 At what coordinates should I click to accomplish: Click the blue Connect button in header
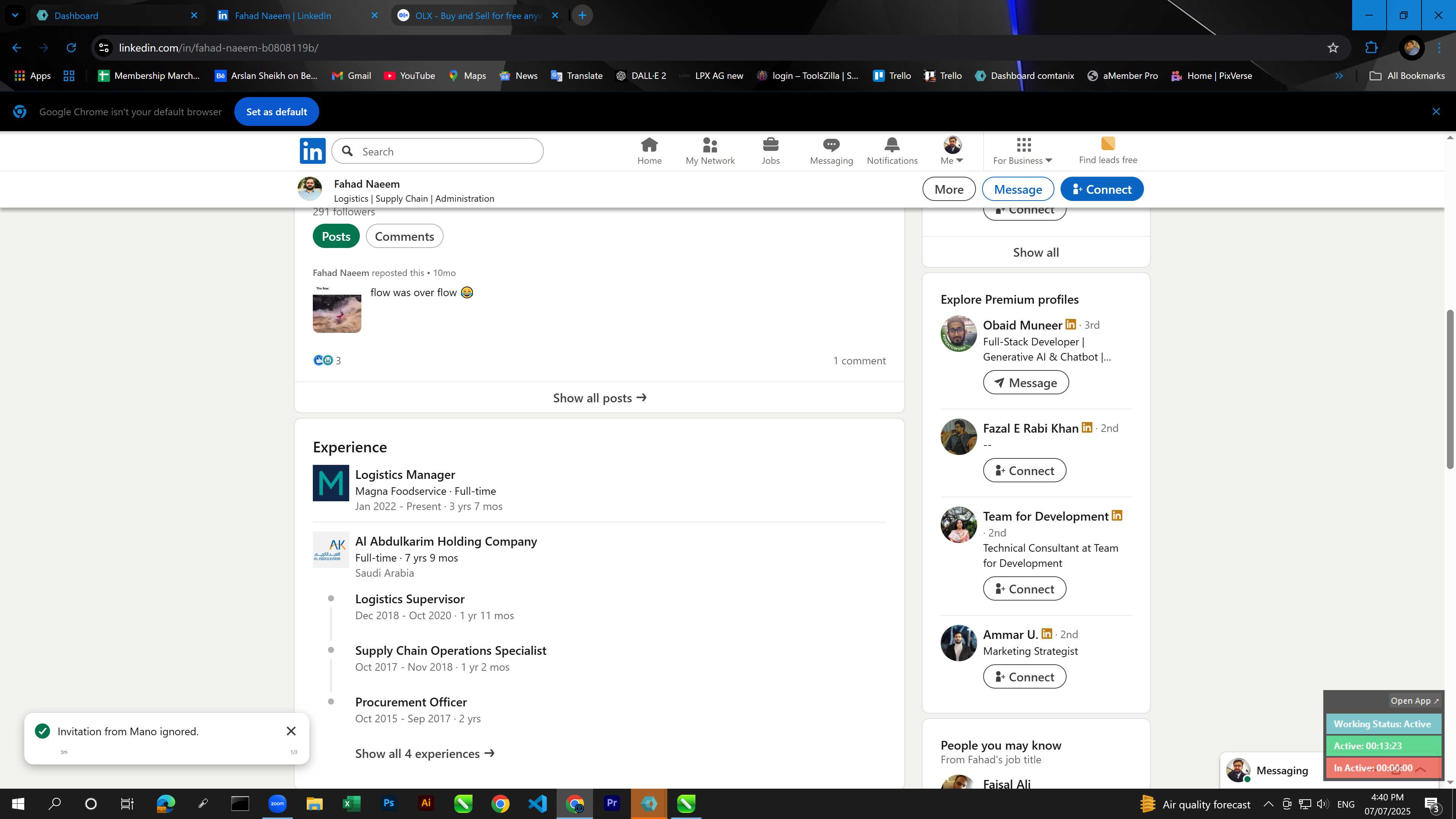click(x=1101, y=189)
